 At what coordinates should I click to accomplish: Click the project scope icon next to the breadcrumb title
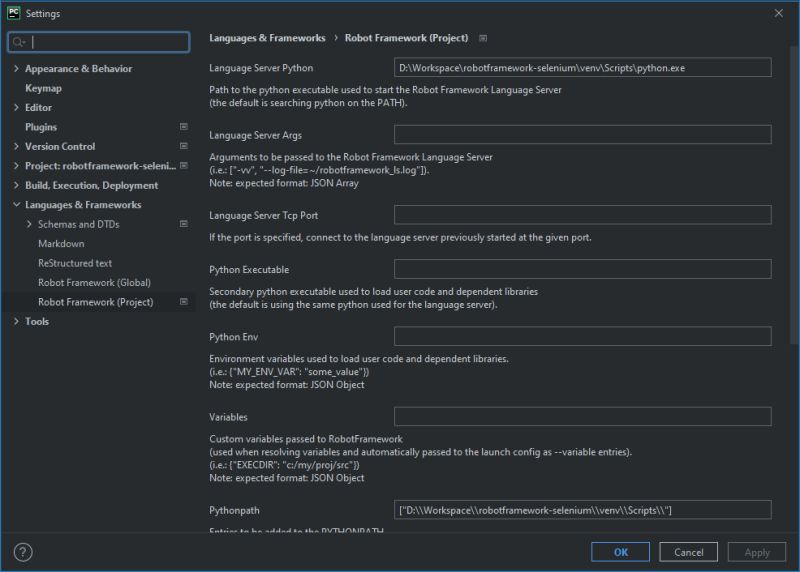coord(483,38)
